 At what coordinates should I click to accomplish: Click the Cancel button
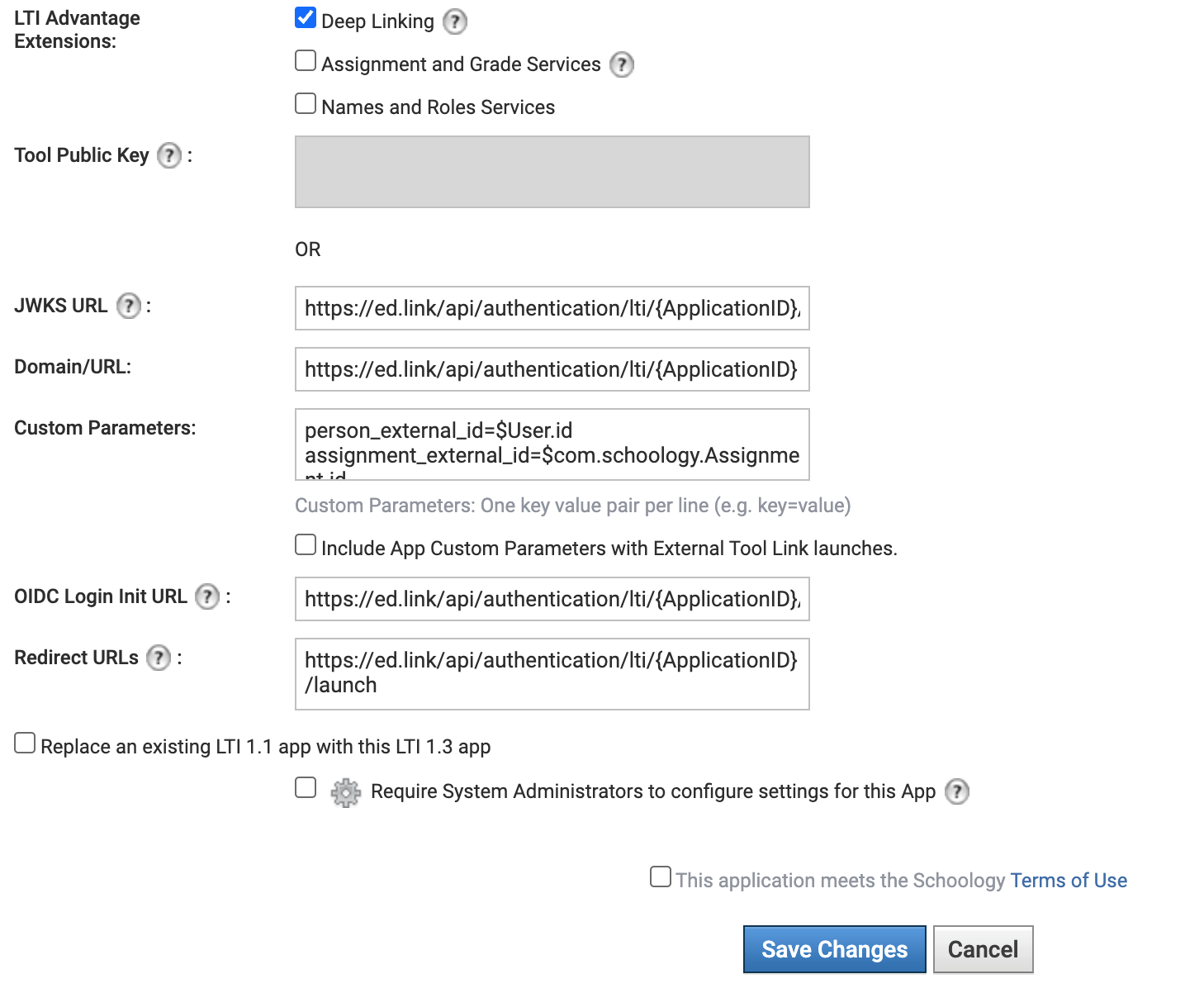point(983,949)
